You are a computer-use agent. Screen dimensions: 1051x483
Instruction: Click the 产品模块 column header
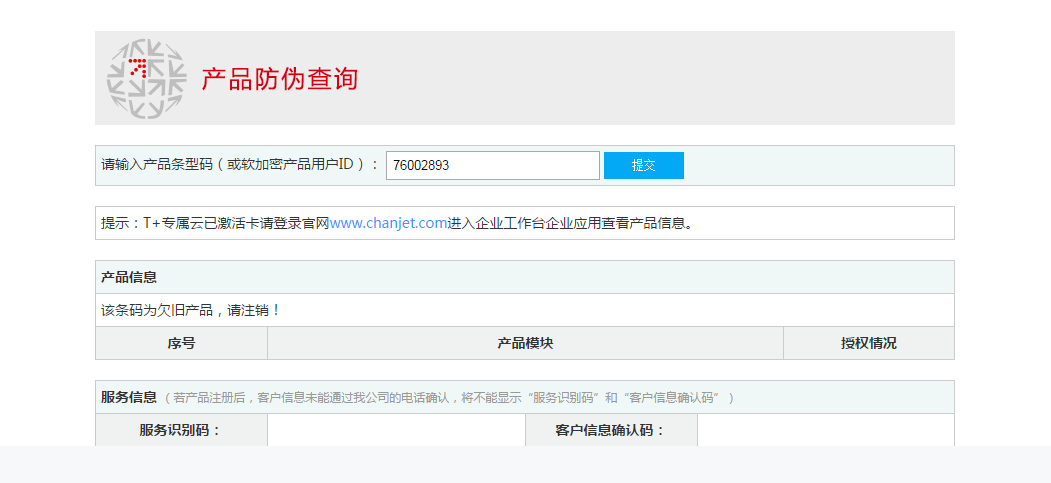pyautogui.click(x=526, y=344)
